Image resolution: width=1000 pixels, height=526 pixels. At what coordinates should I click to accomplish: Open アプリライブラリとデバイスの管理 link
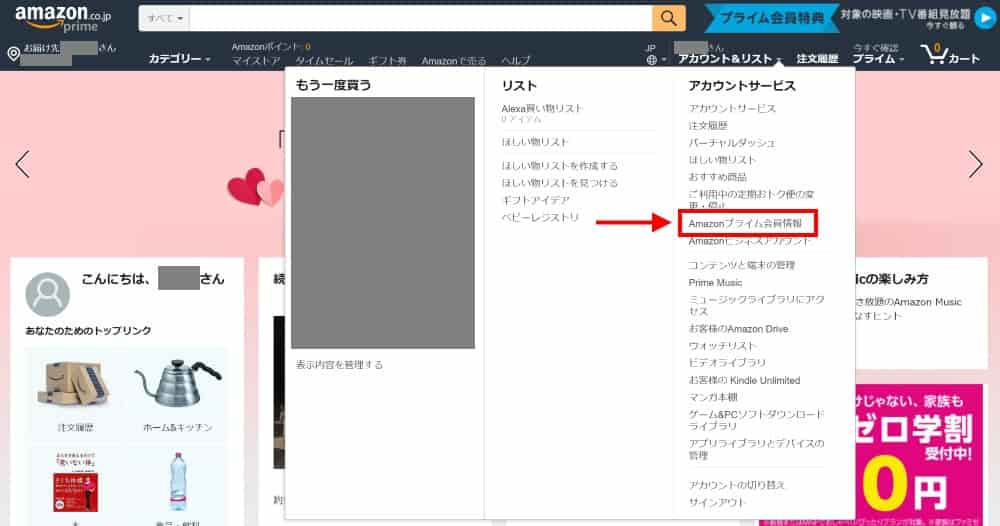(x=756, y=449)
